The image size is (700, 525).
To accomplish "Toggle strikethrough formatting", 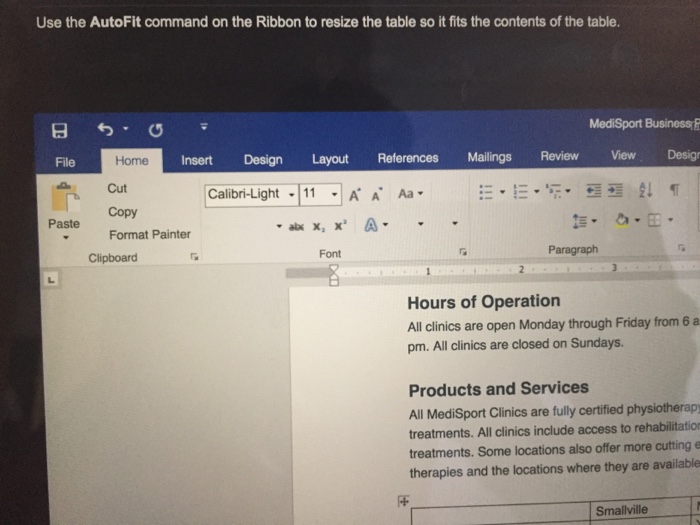I will pos(296,227).
